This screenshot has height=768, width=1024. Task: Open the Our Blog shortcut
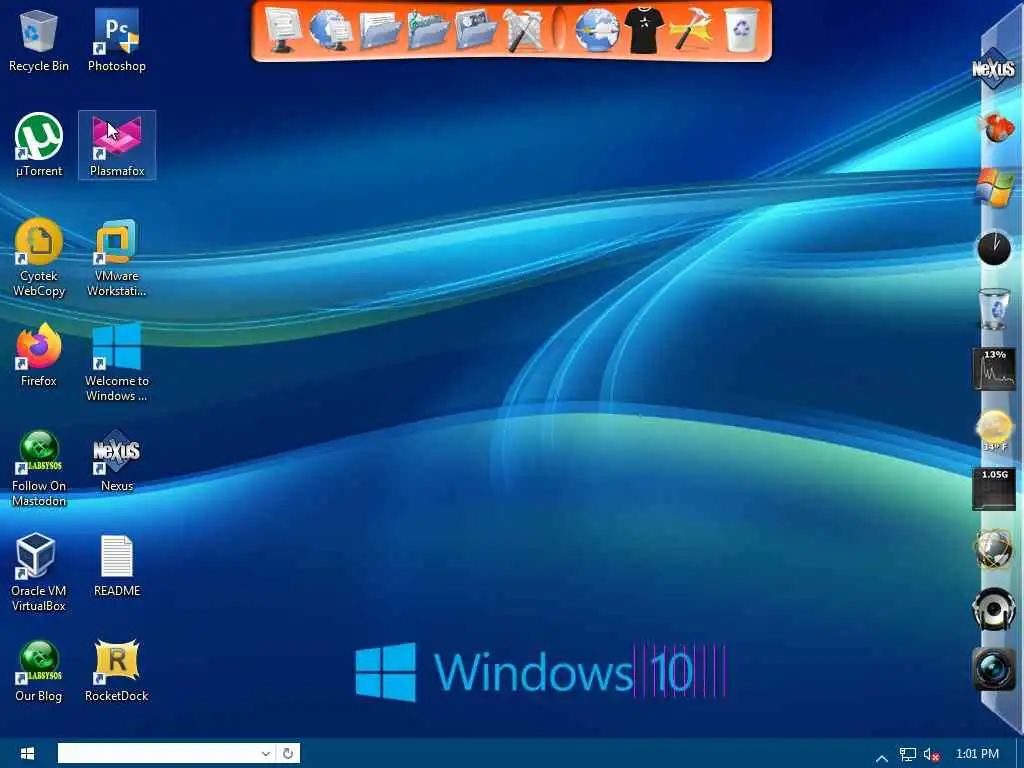(39, 671)
